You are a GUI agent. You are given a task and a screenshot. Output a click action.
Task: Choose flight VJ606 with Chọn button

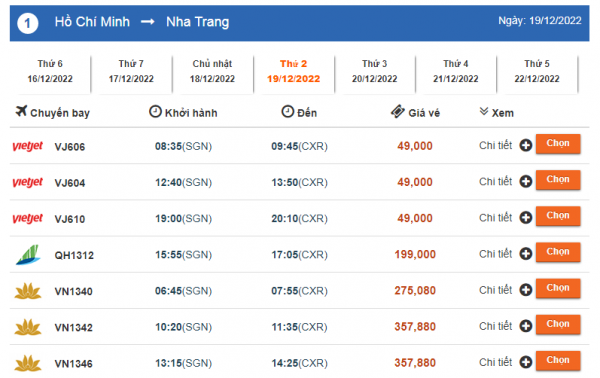(558, 143)
